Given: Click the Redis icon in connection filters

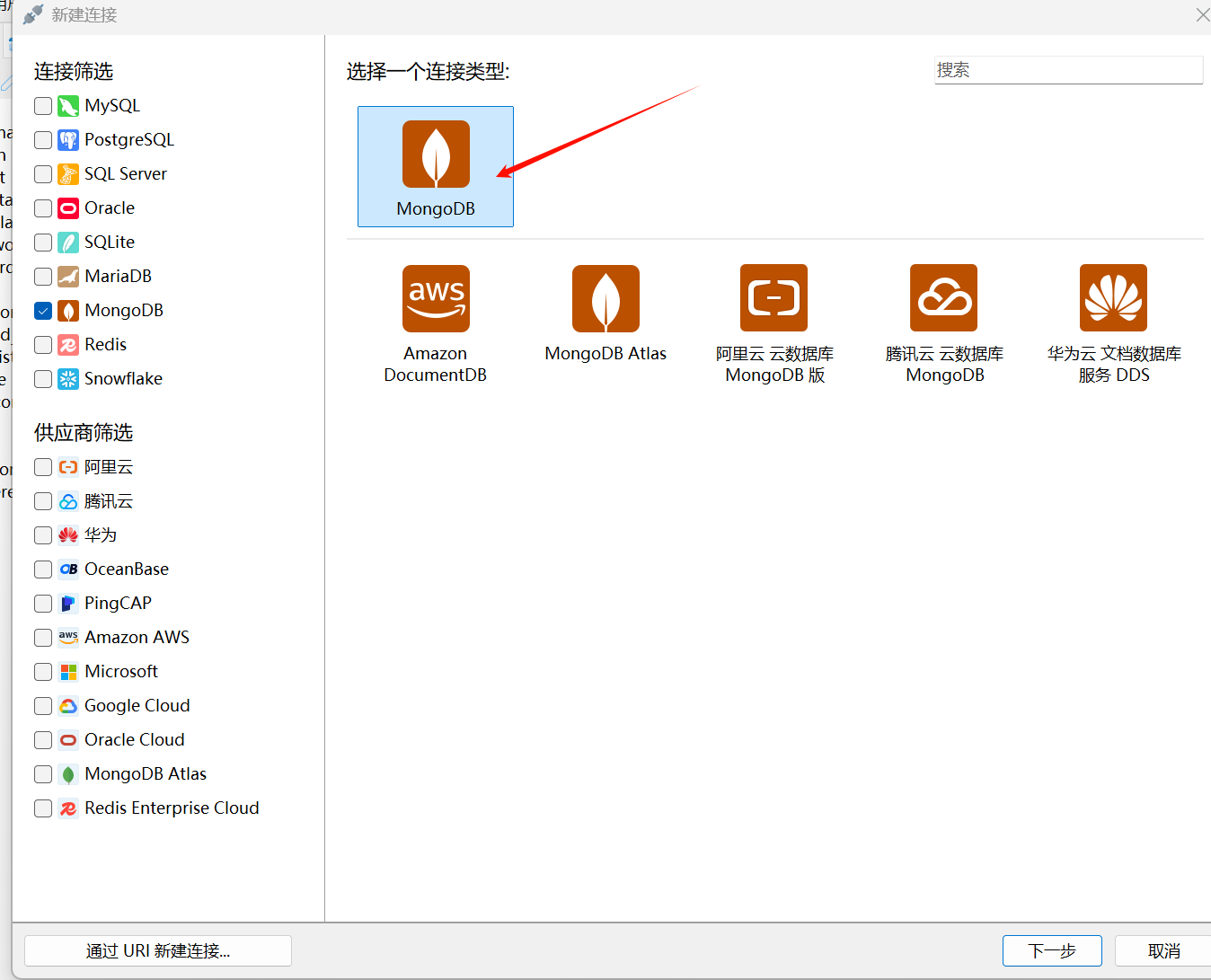Looking at the screenshot, I should 68,345.
